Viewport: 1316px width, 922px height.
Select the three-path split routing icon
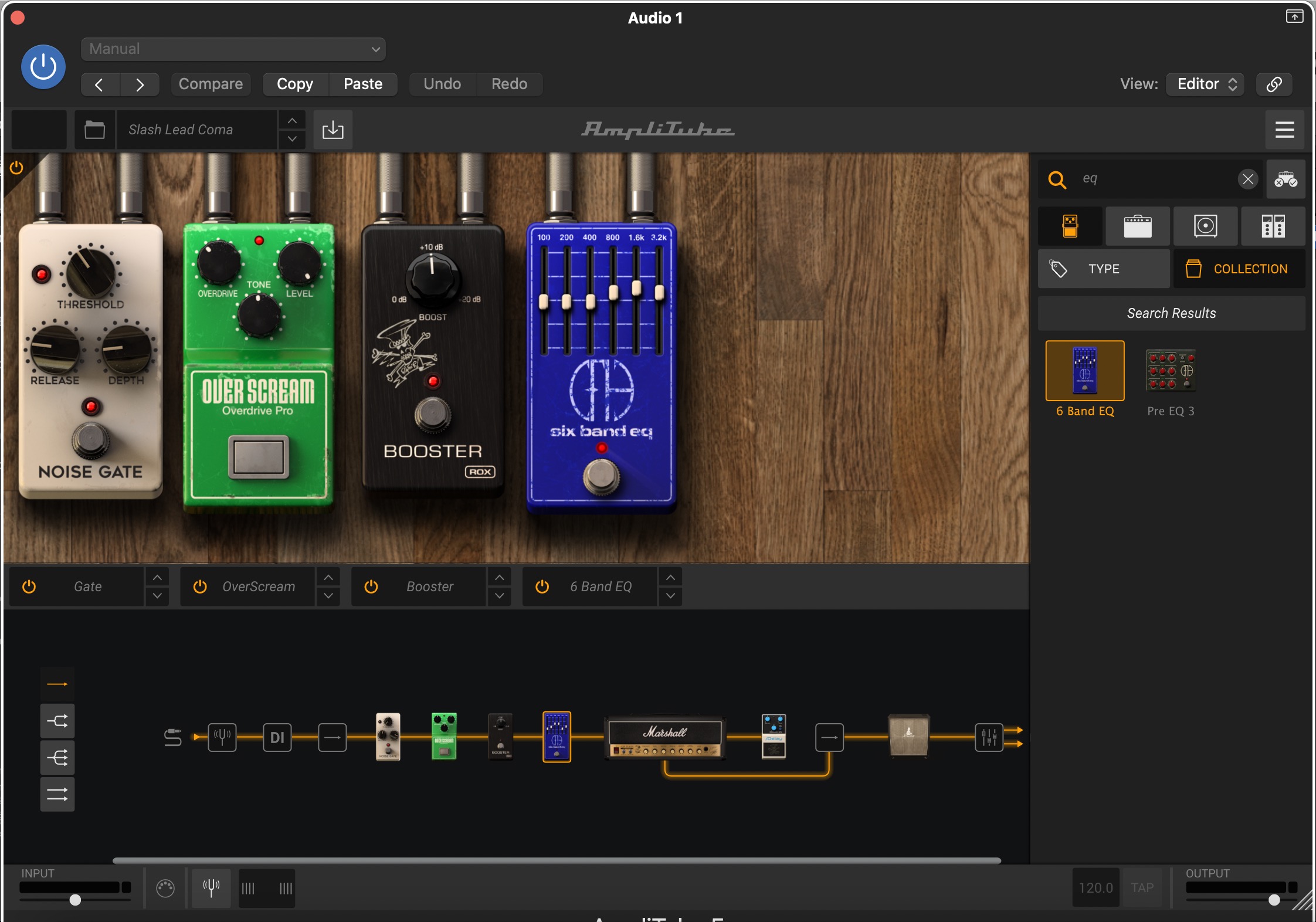pyautogui.click(x=57, y=758)
